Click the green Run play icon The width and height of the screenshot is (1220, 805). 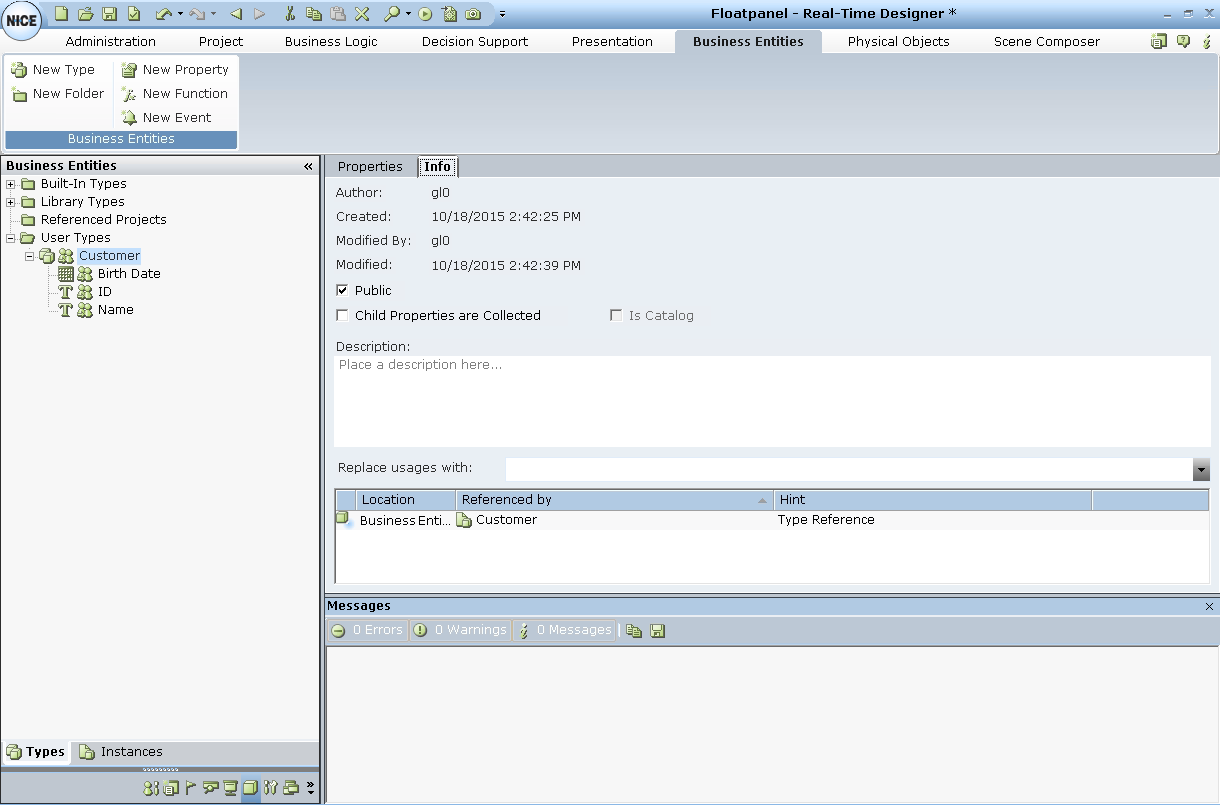426,14
